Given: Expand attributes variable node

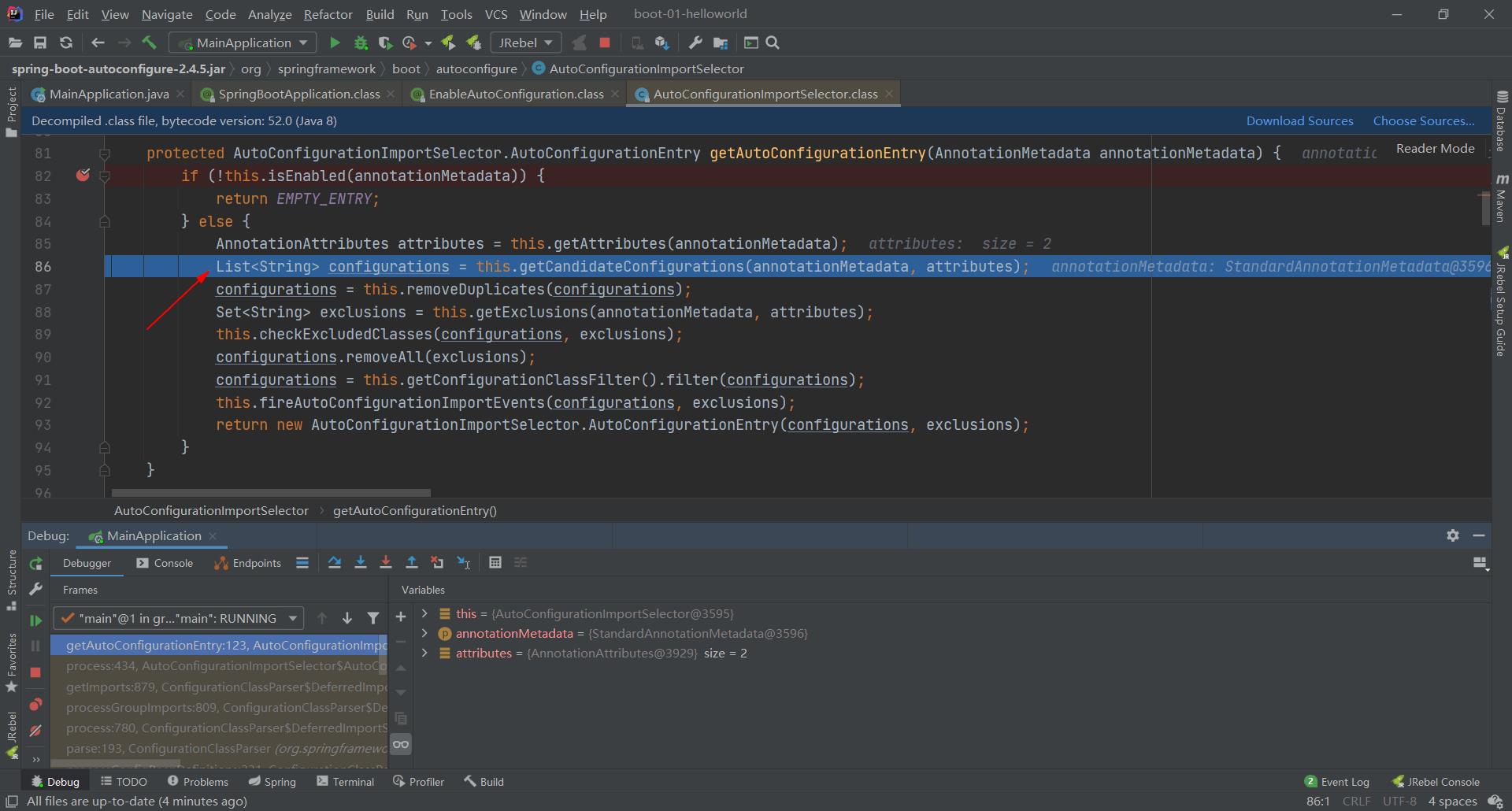Looking at the screenshot, I should 424,653.
